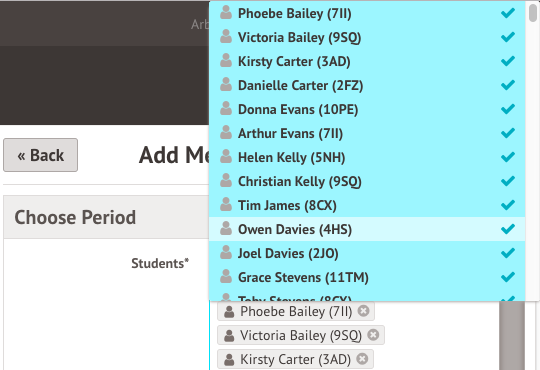Click person icon beside Grace Stevens (11TM)
This screenshot has width=540, height=370.
[x=226, y=276]
